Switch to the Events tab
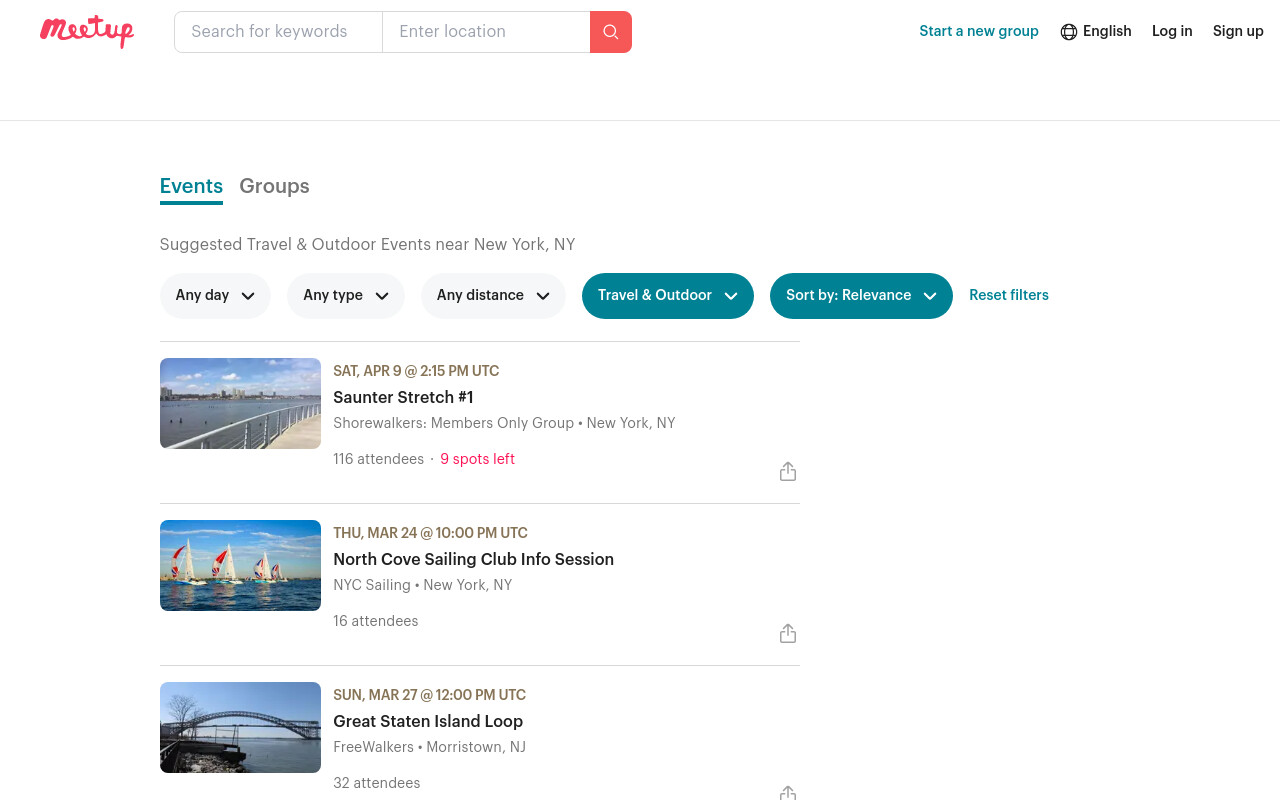 pyautogui.click(x=191, y=187)
